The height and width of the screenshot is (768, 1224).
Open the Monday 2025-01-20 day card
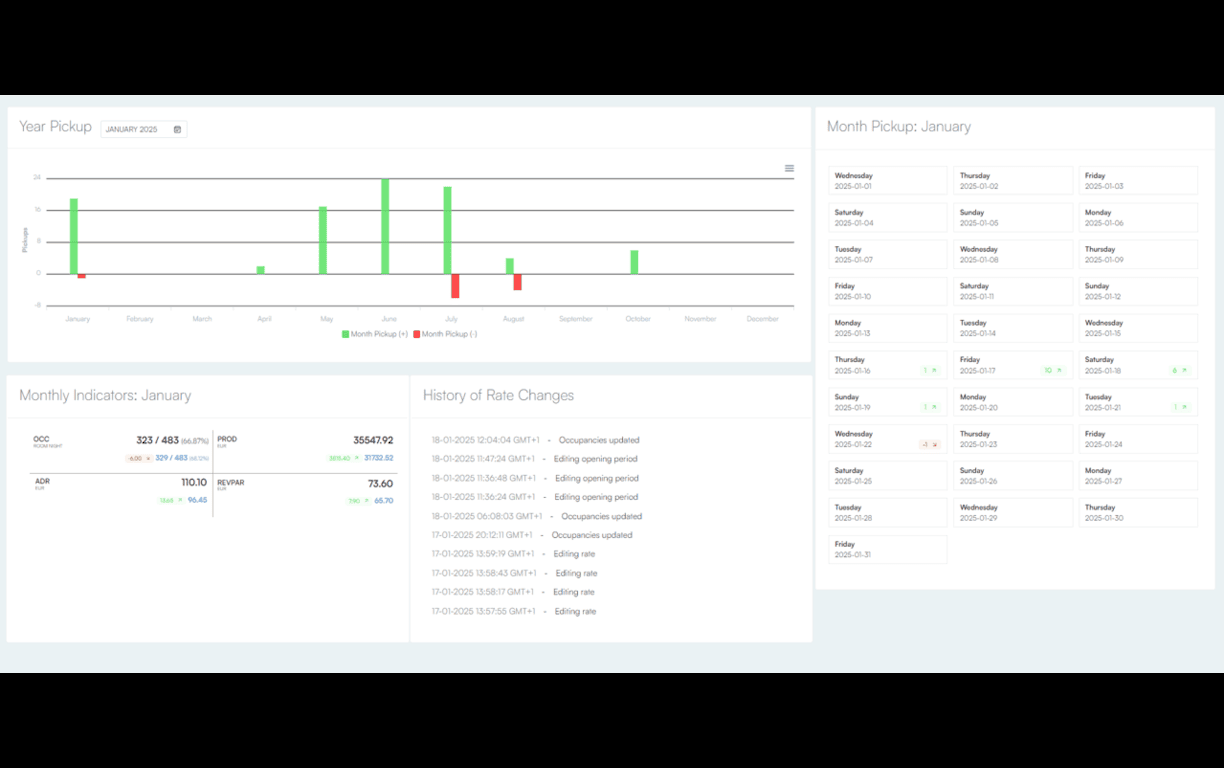pos(1013,402)
